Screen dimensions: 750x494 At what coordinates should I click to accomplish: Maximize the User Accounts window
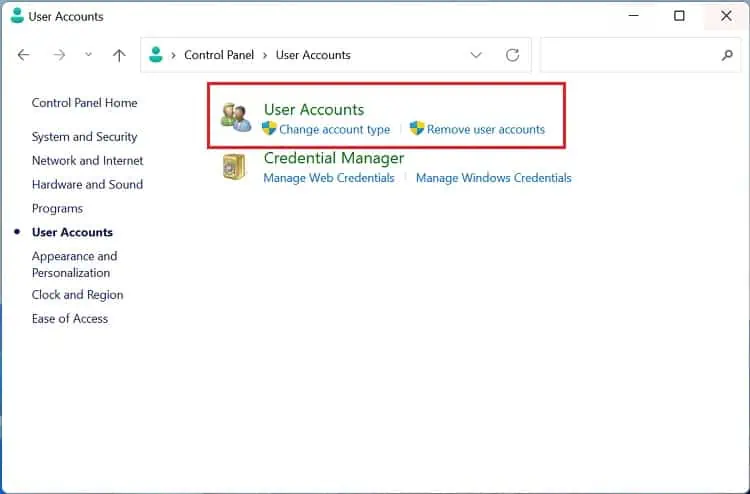tap(679, 16)
